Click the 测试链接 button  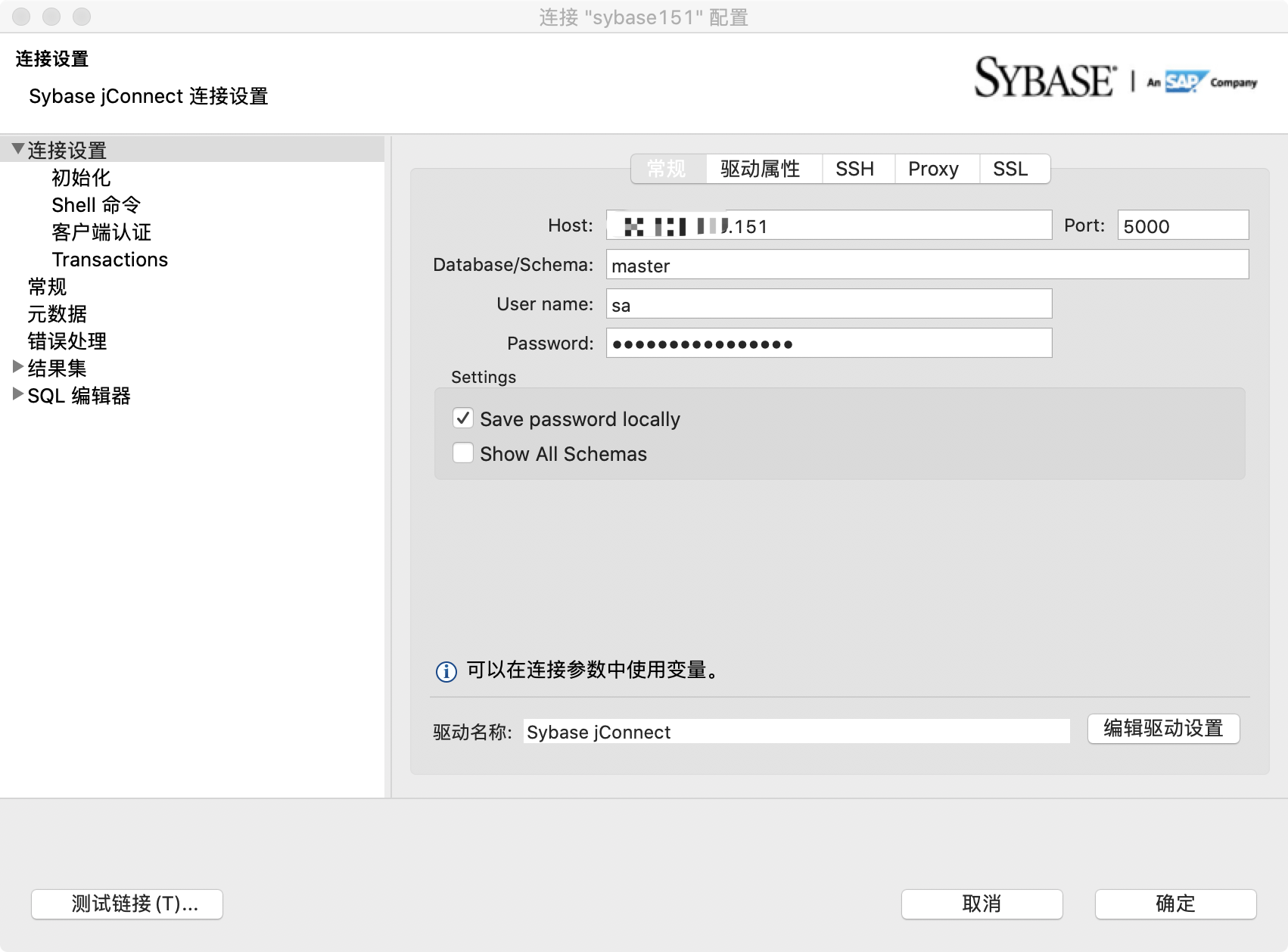coord(127,904)
